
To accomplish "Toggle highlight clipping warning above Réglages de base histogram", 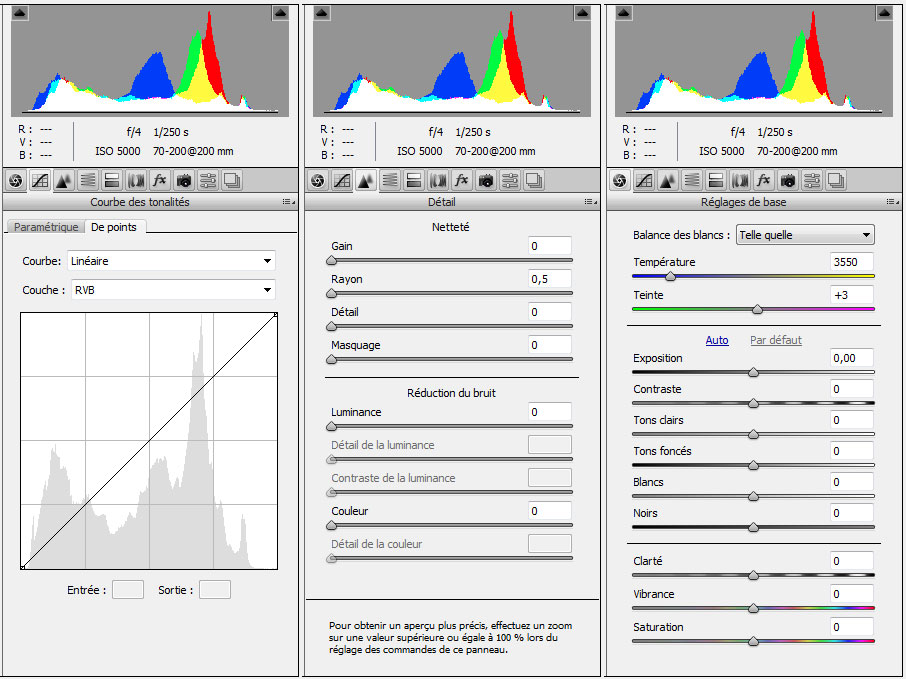I will pyautogui.click(x=885, y=13).
